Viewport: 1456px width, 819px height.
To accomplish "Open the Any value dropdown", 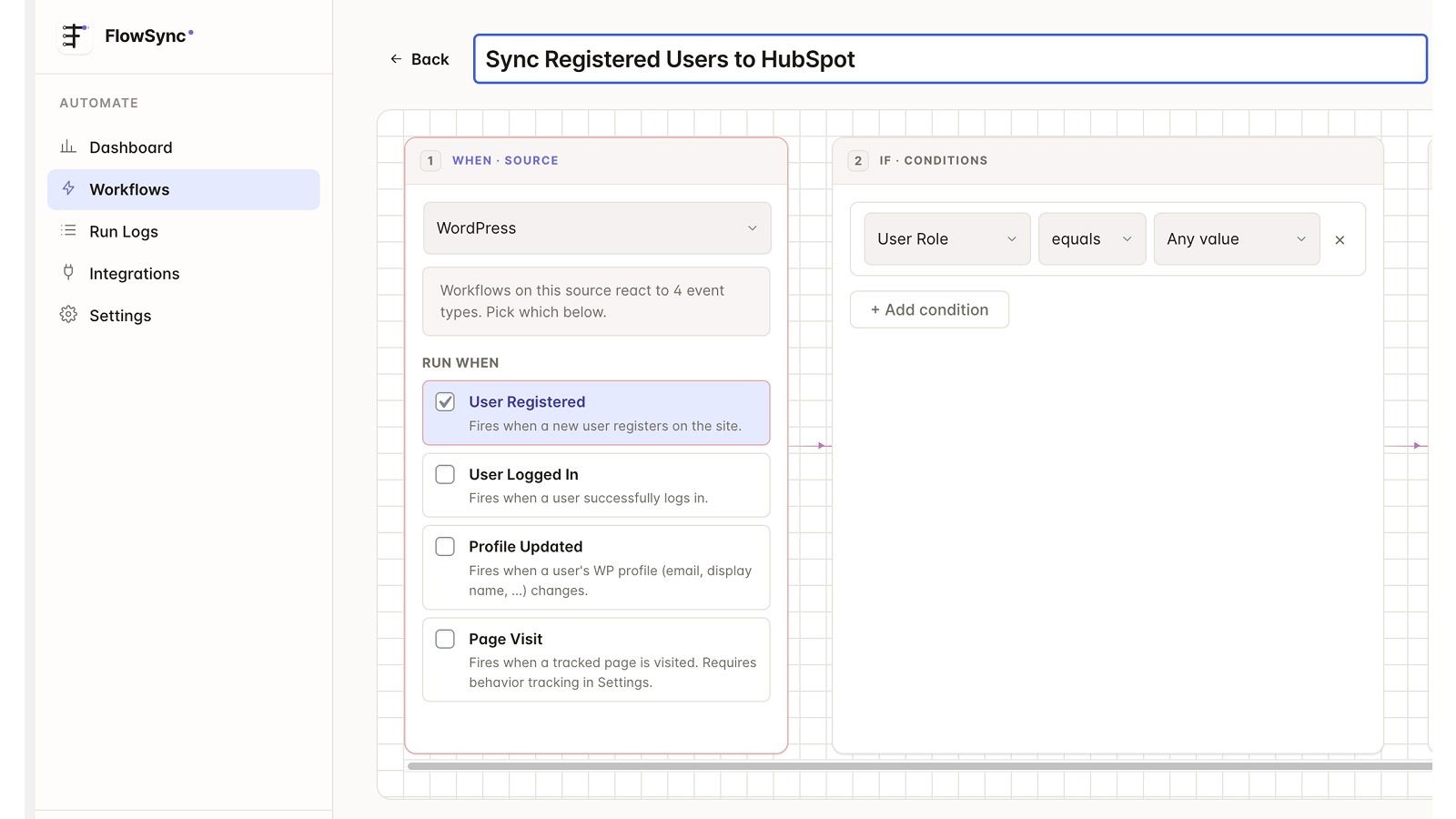I will click(1237, 239).
